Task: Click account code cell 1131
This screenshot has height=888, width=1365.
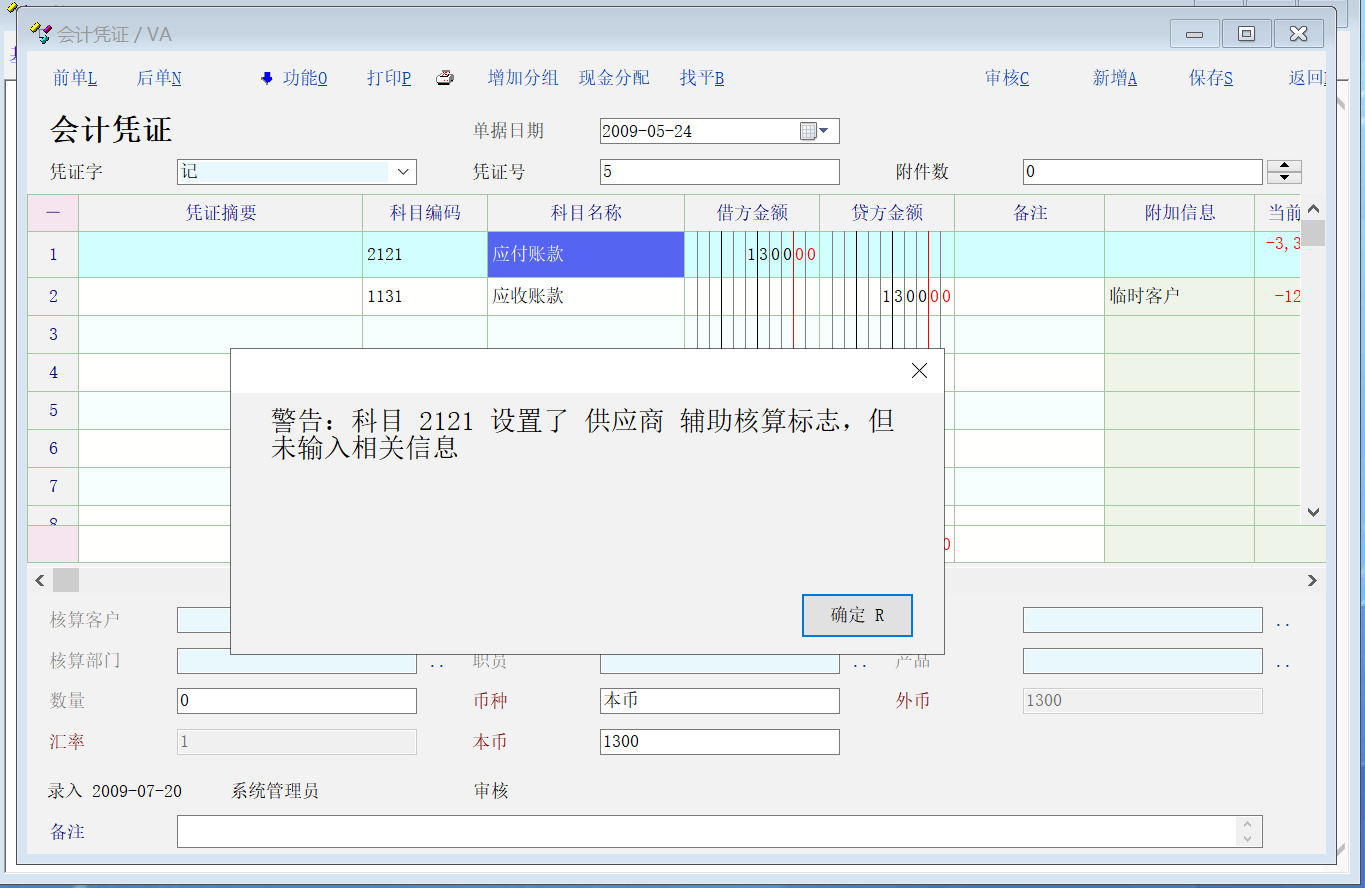Action: (425, 297)
